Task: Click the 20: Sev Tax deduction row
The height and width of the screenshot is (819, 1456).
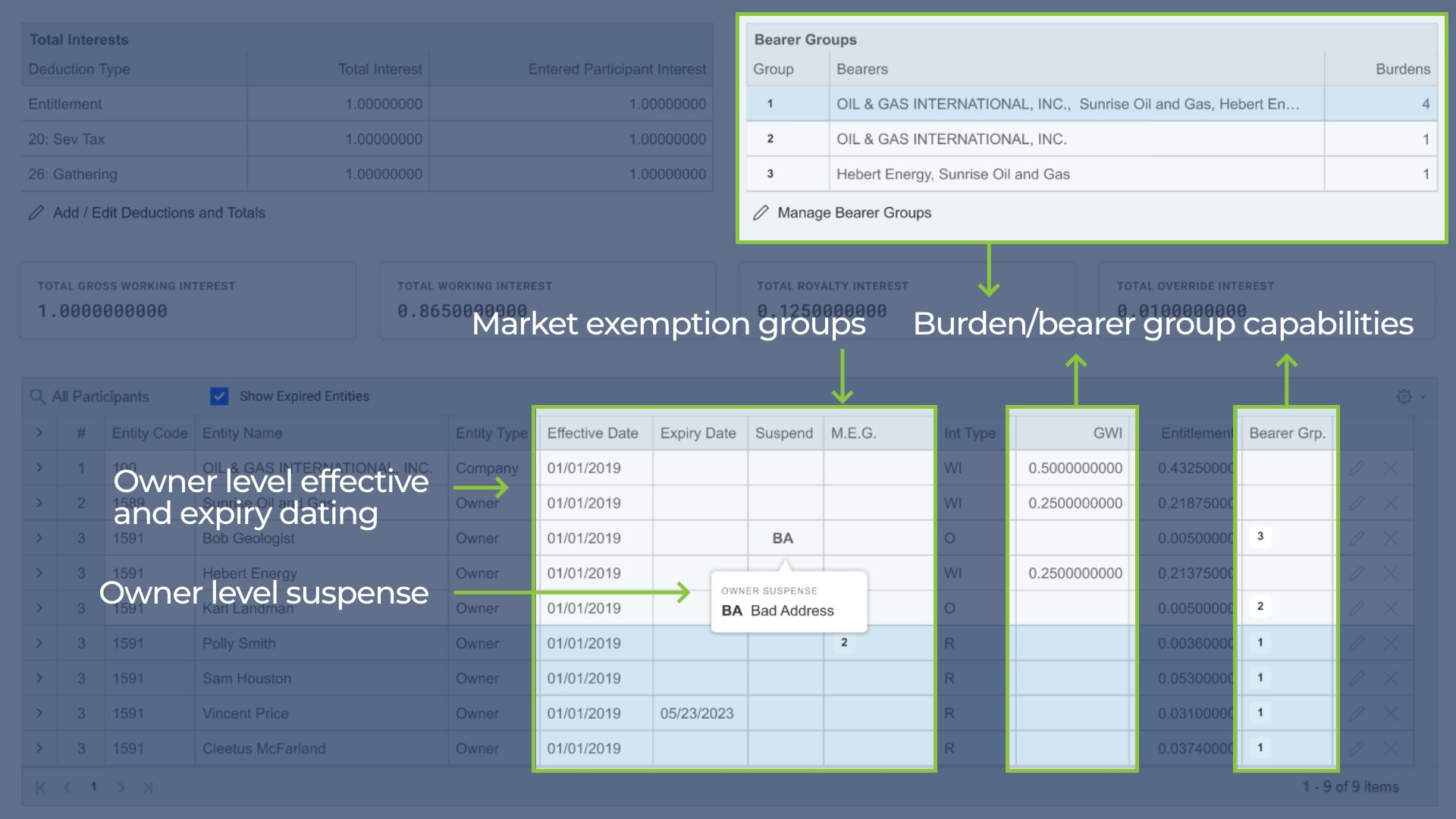Action: coord(367,139)
